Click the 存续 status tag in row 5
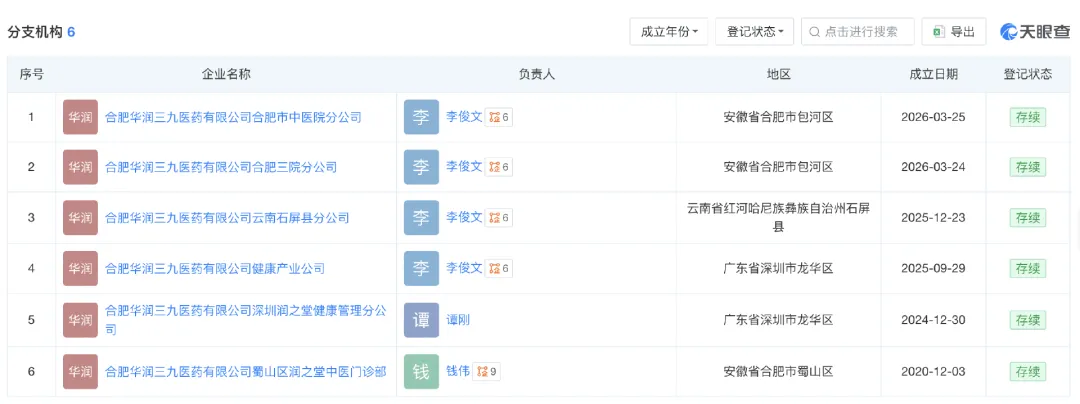The image size is (1080, 404). [1028, 320]
